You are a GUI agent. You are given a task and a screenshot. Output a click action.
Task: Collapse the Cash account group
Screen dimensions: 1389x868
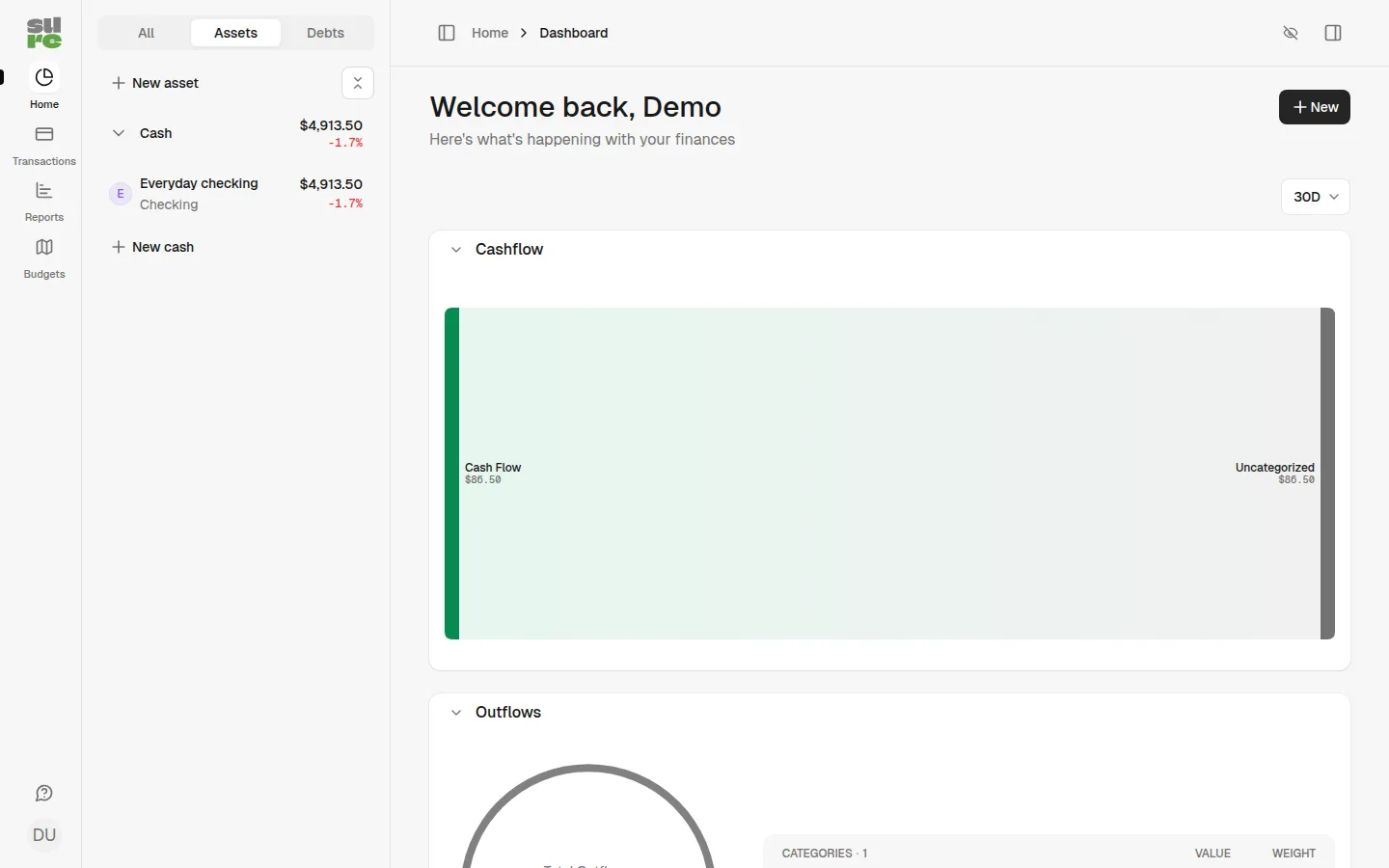click(119, 133)
